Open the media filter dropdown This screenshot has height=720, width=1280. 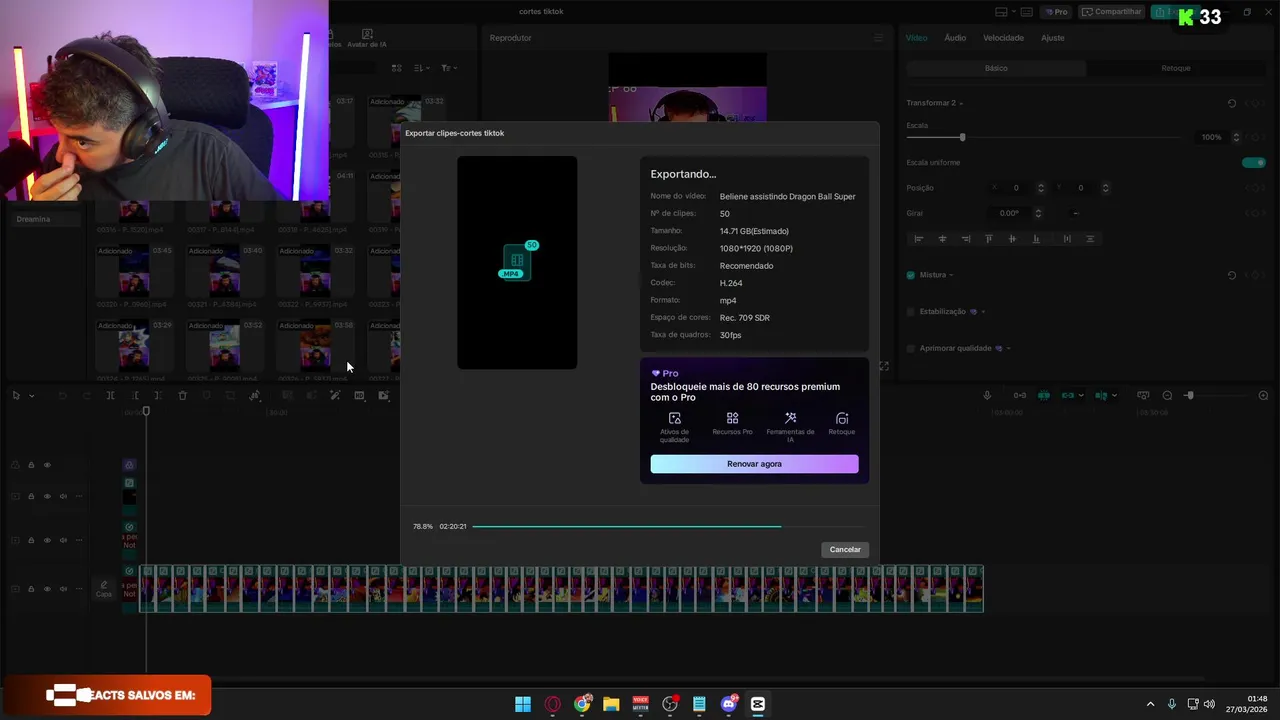tap(448, 68)
